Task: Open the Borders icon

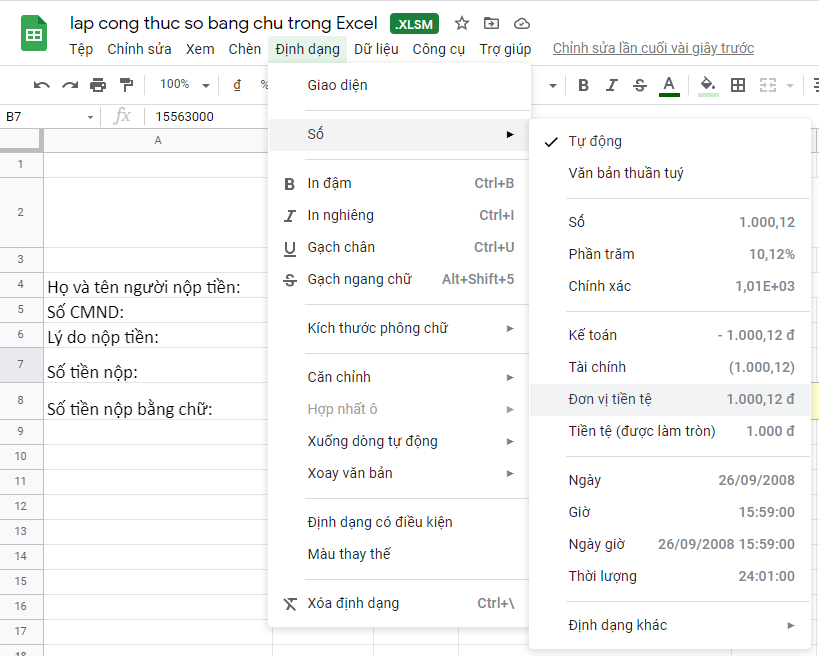Action: pos(737,85)
